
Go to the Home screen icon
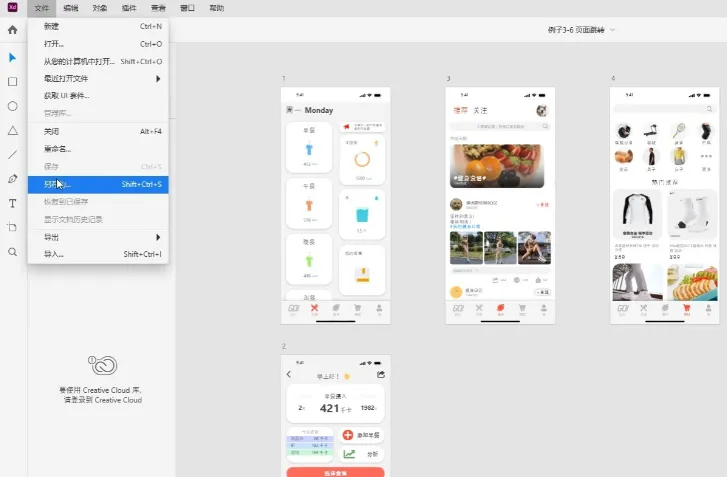click(13, 30)
